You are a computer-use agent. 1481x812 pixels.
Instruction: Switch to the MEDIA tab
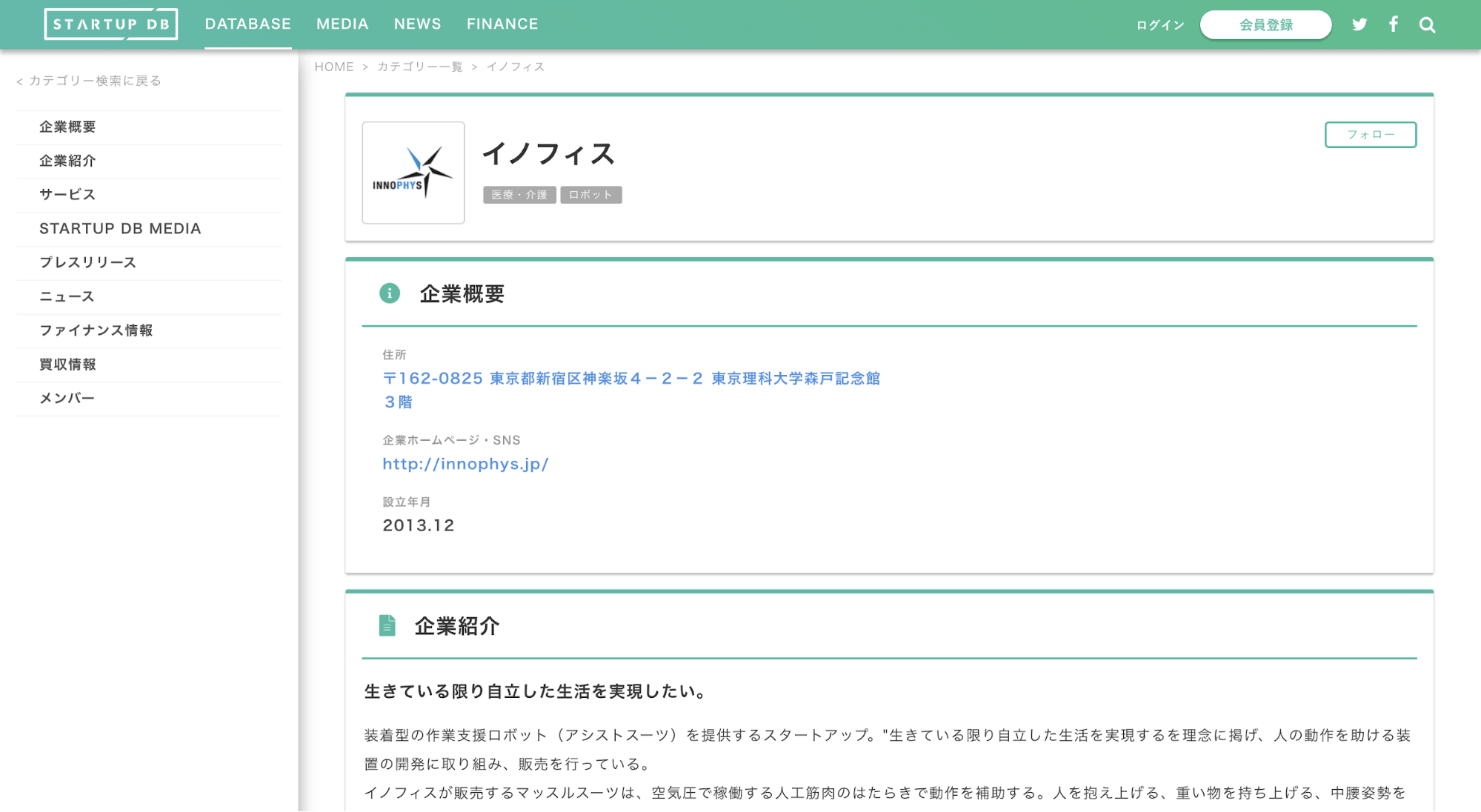[342, 23]
